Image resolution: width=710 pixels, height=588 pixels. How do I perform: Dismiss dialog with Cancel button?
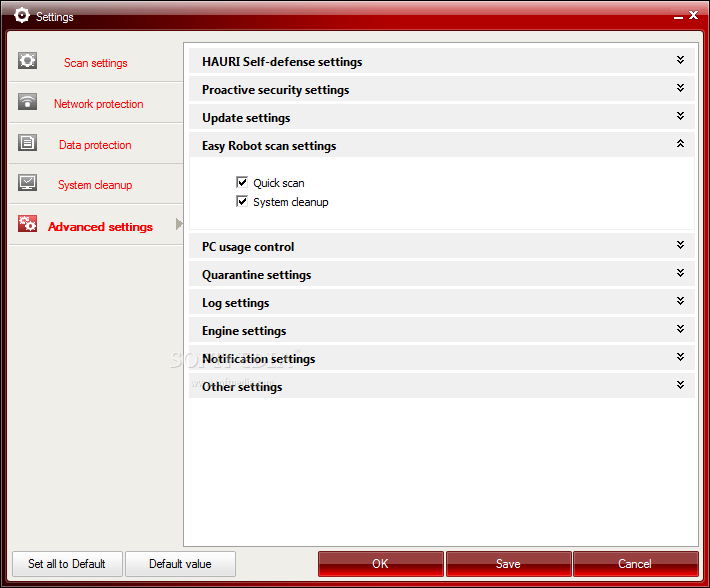635,564
